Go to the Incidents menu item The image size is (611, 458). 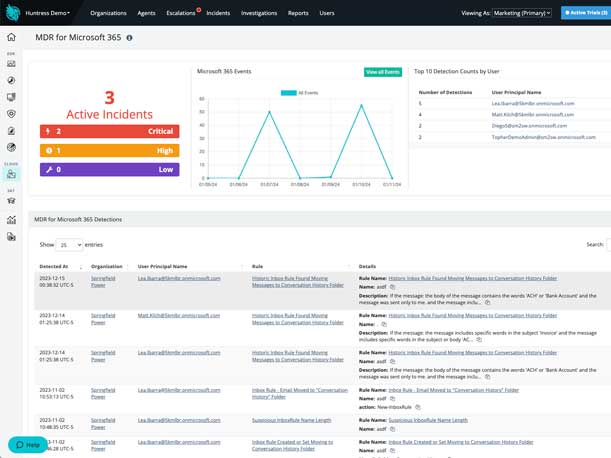(x=218, y=13)
